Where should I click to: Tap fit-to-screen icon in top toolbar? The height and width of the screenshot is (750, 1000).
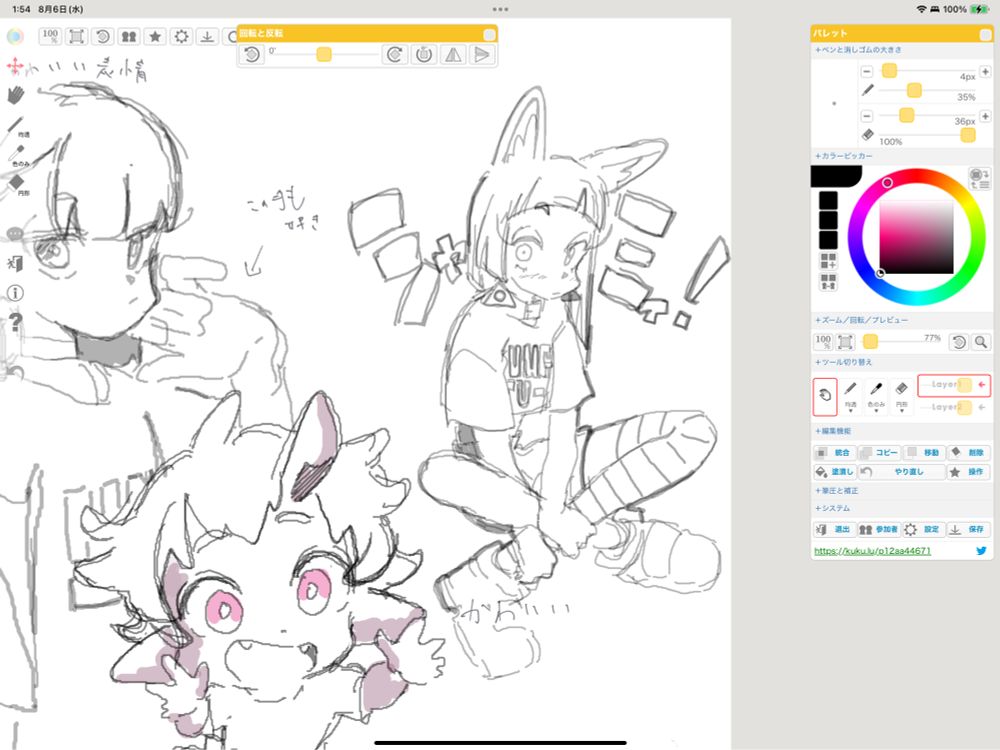tap(77, 36)
